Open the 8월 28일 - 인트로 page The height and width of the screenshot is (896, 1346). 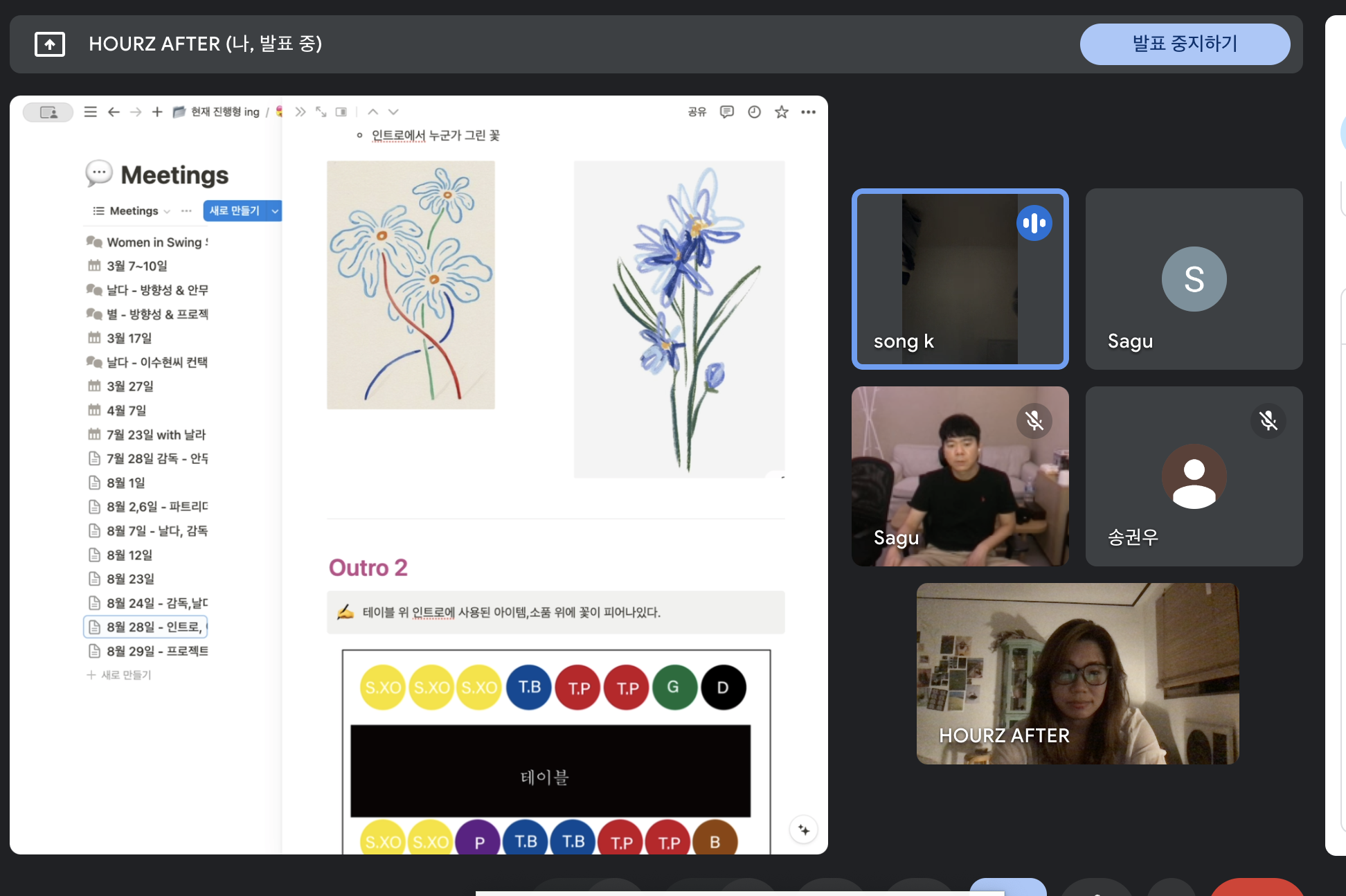[153, 627]
